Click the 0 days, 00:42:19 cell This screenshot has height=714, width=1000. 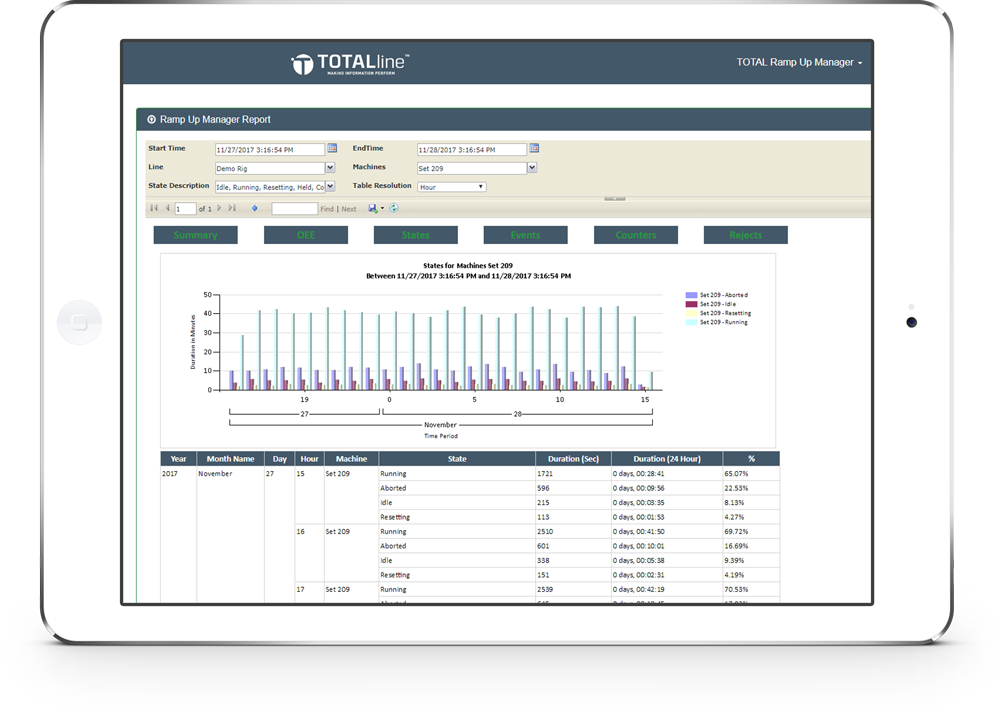667,590
